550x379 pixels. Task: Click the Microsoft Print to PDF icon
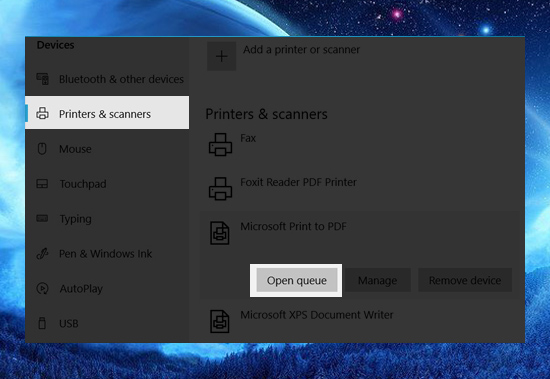click(220, 233)
